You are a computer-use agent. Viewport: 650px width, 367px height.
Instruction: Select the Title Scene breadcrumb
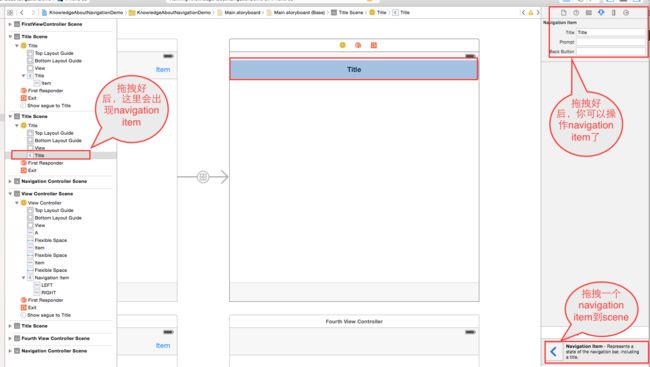tap(347, 12)
